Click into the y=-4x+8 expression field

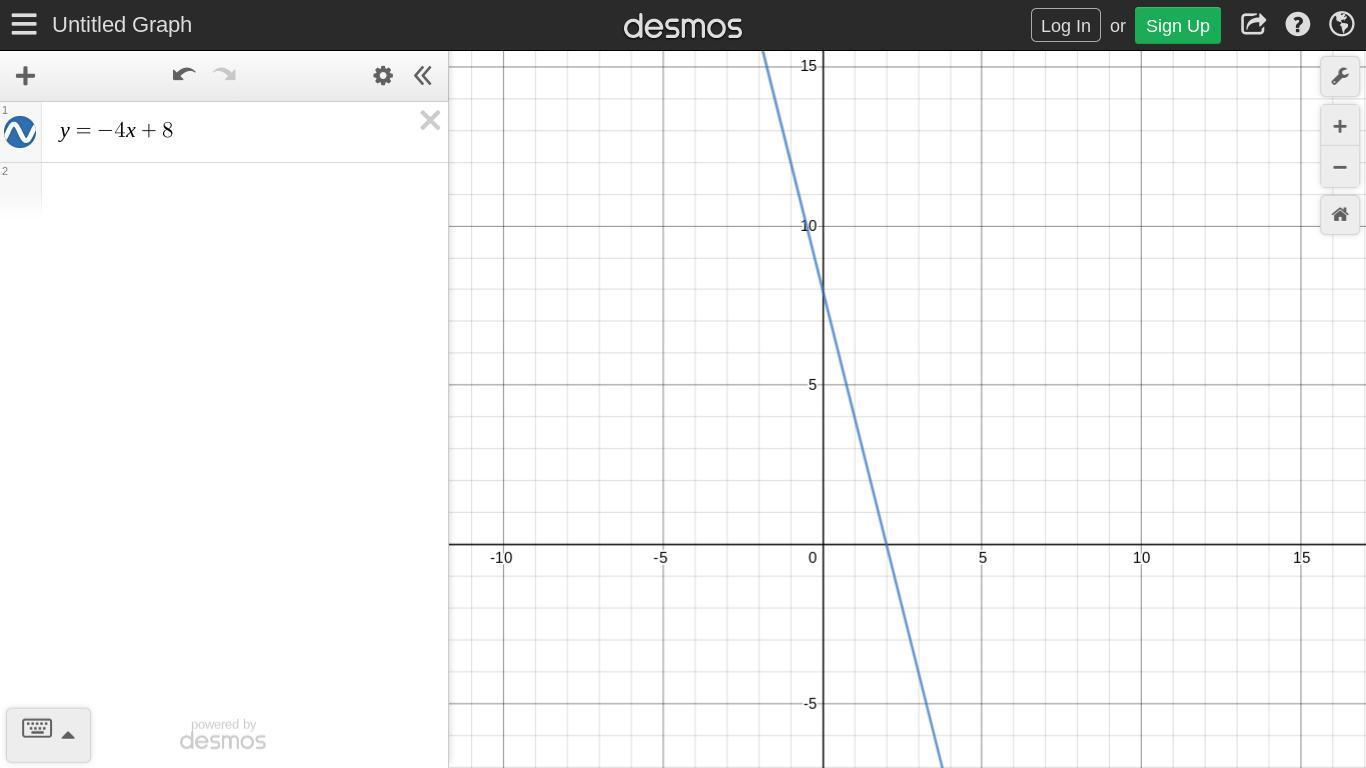[230, 131]
